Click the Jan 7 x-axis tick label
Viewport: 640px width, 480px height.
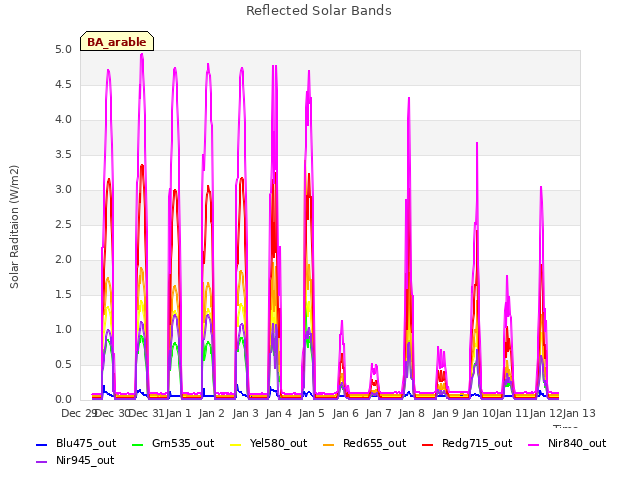point(378,413)
